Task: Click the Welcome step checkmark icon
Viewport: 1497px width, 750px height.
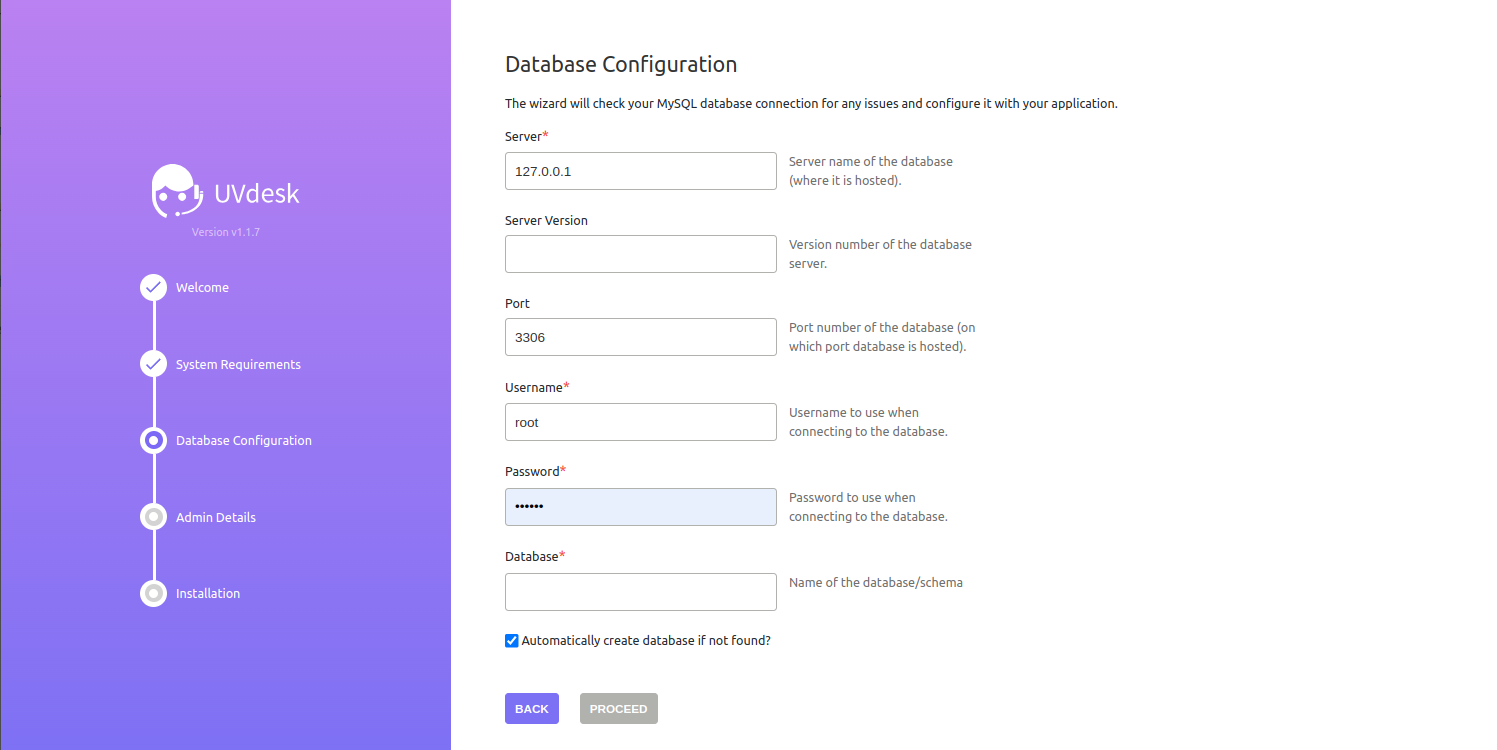Action: point(153,288)
